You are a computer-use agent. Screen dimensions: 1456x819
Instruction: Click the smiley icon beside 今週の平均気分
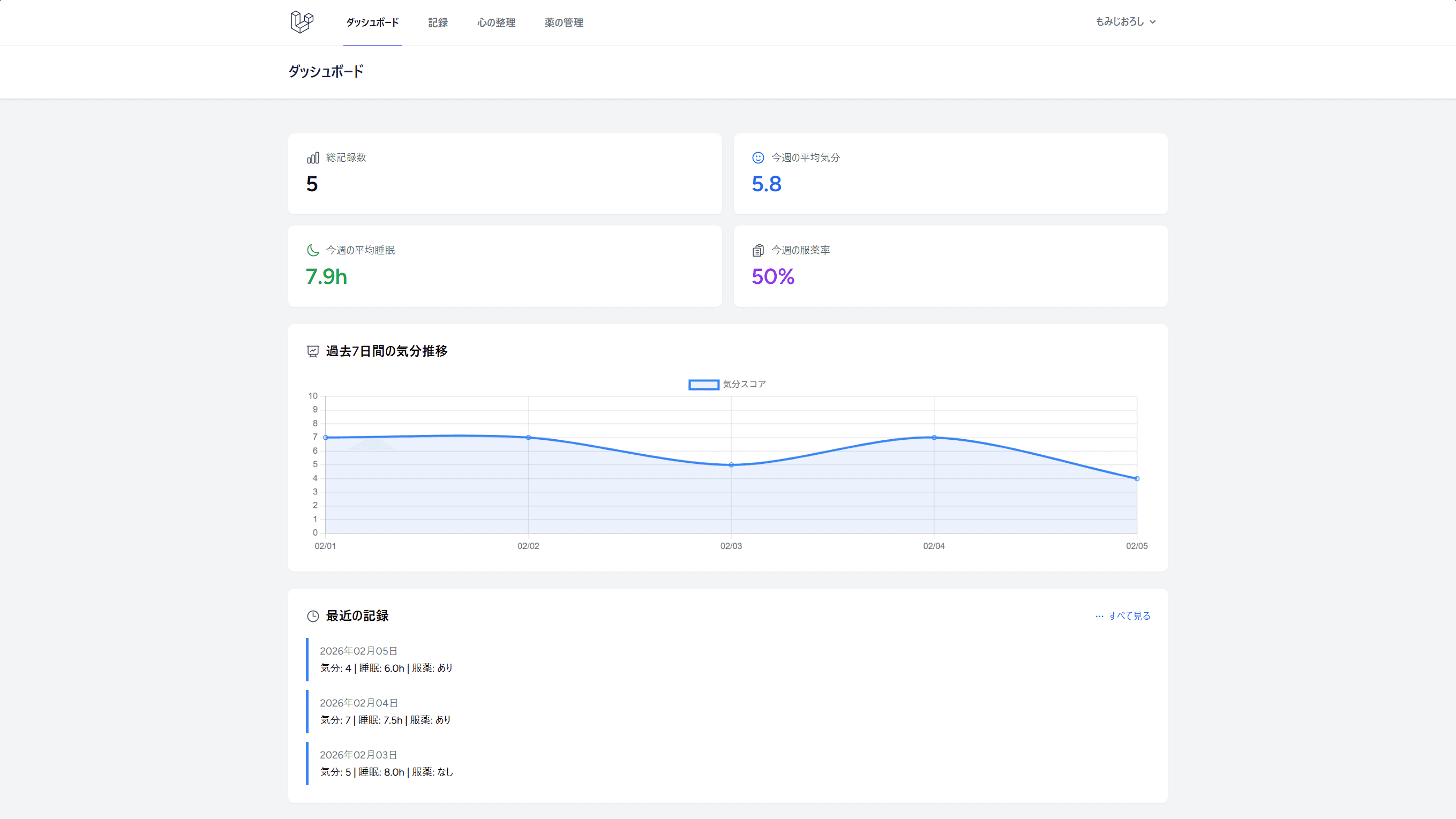point(758,157)
